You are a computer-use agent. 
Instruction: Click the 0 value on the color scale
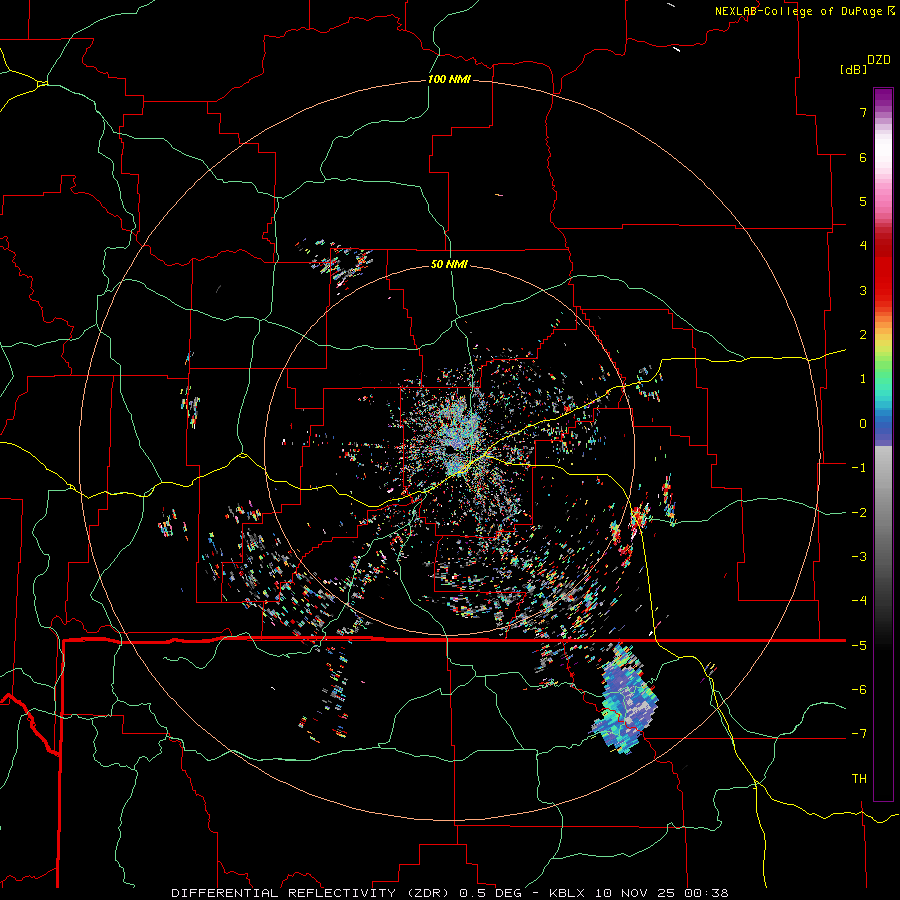click(x=863, y=424)
